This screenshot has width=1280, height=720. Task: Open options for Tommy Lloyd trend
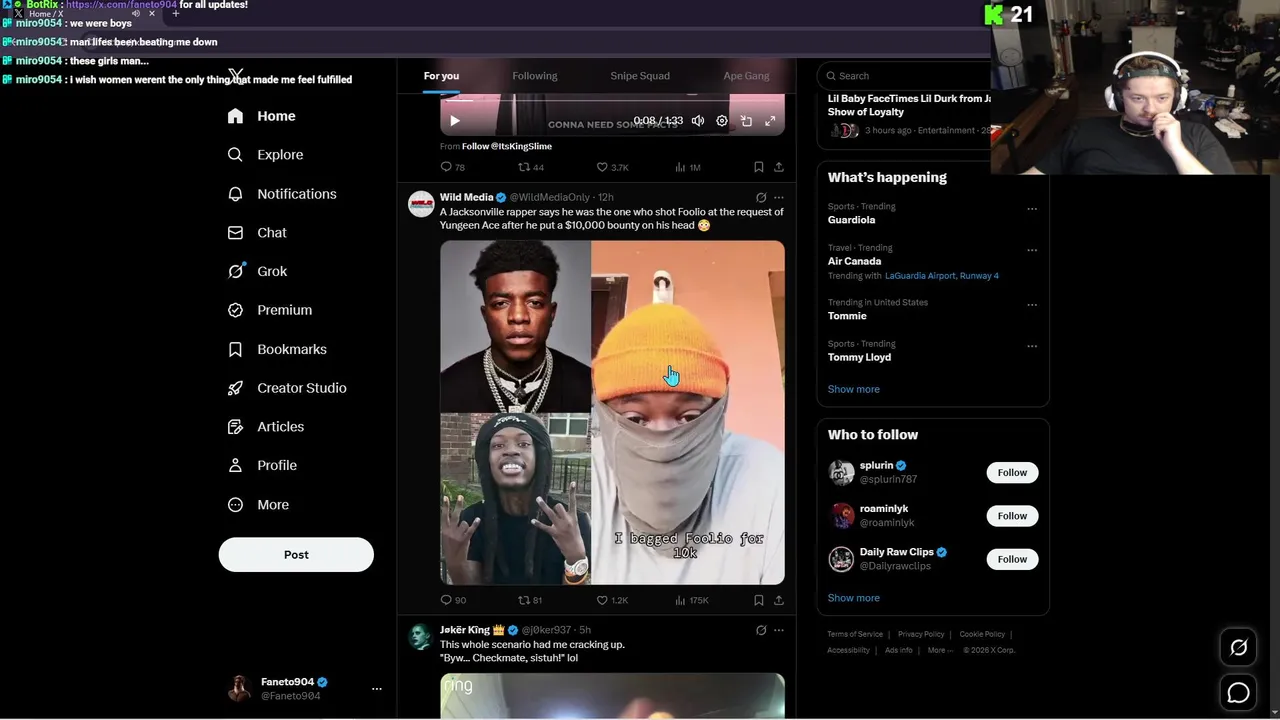click(1032, 346)
